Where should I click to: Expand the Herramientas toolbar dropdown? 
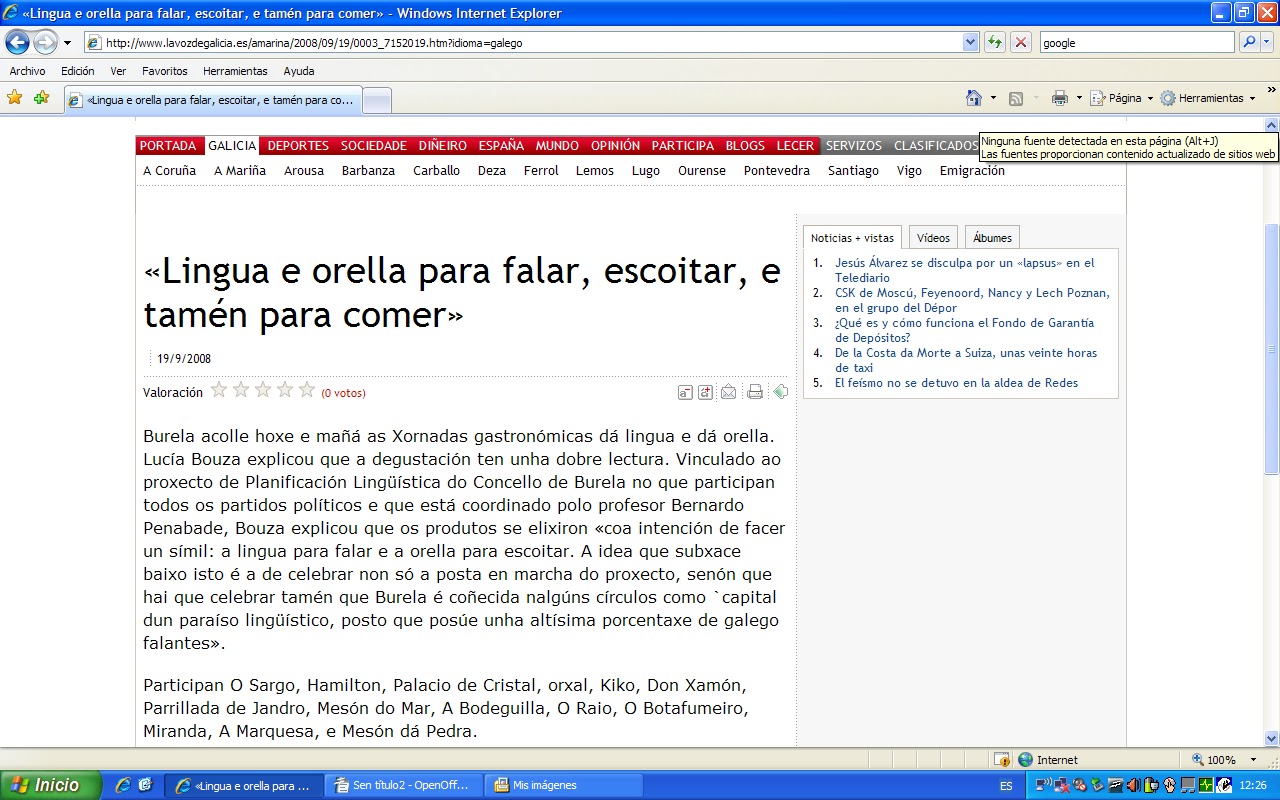(x=1252, y=98)
